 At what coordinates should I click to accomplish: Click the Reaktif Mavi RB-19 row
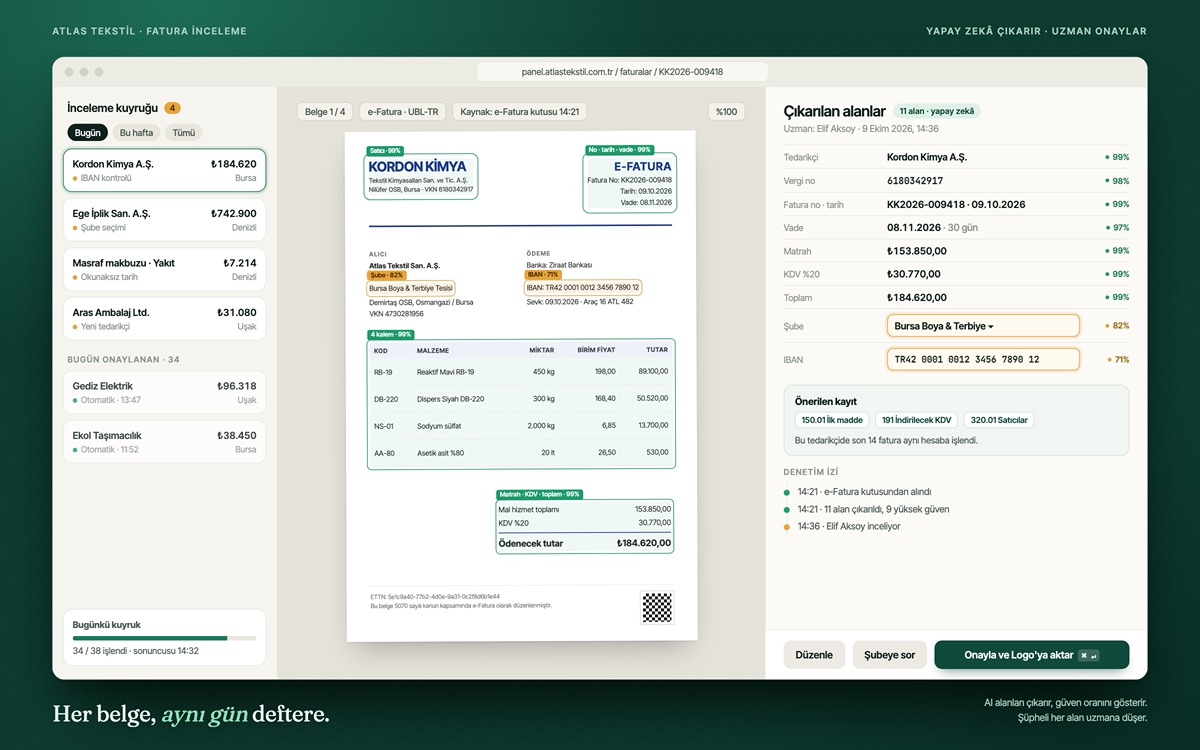point(521,371)
